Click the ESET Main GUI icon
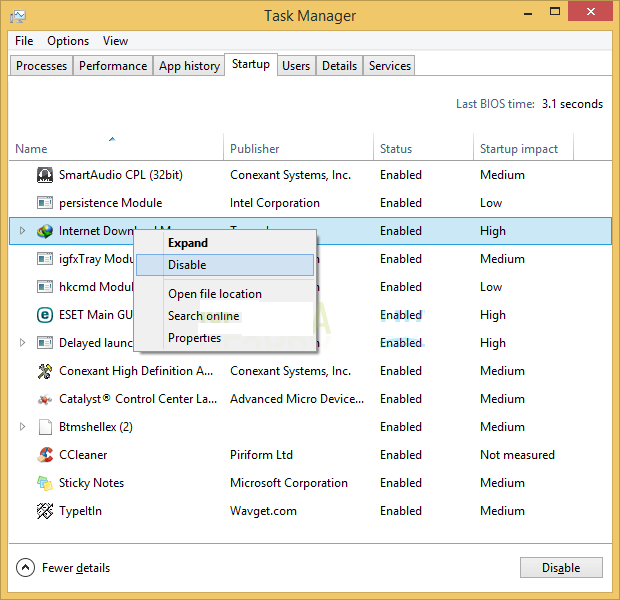 click(45, 315)
